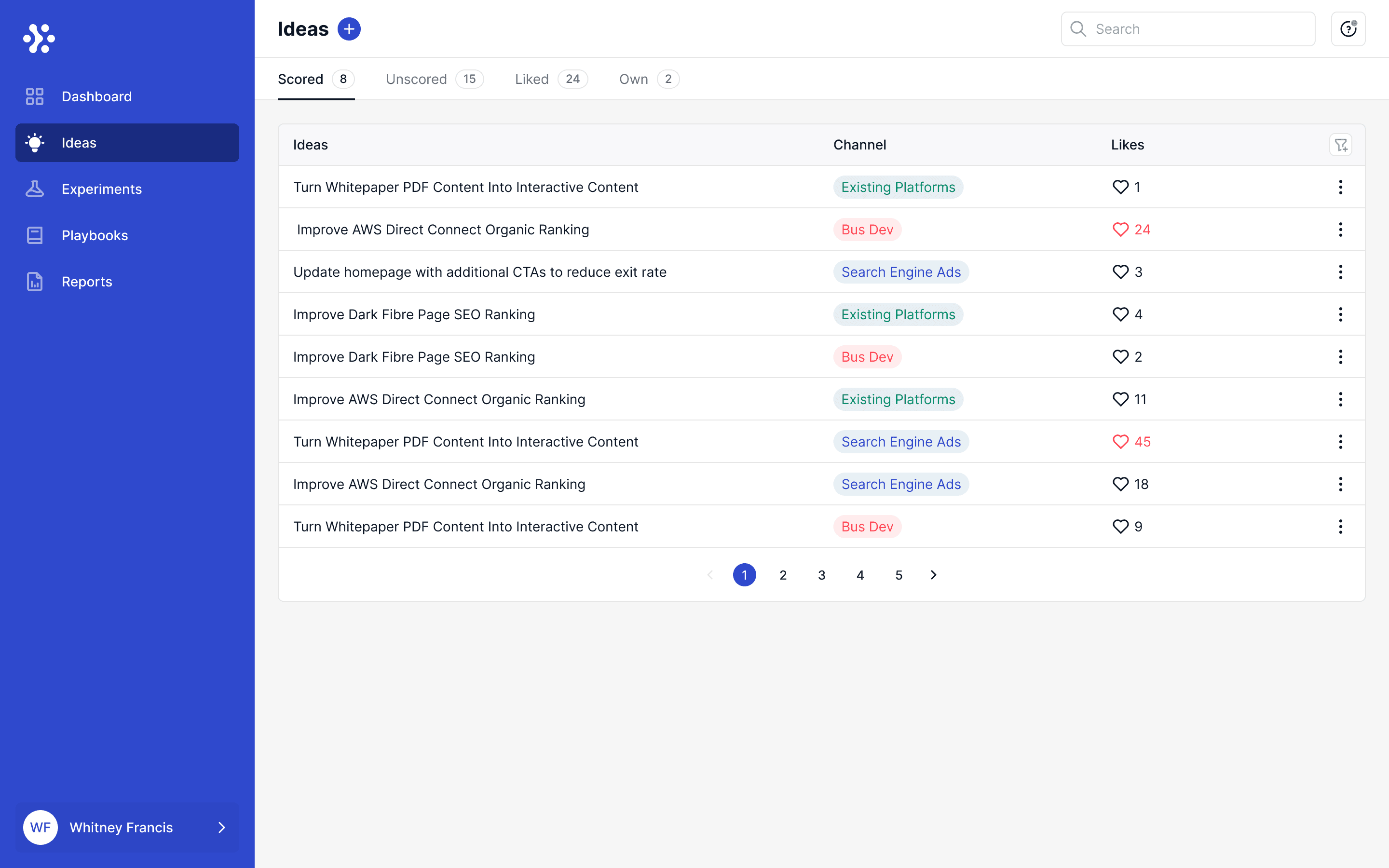Screen dimensions: 1389x868
Task: Click the Search Engine Ads tag on homepage CTA row
Action: click(900, 272)
